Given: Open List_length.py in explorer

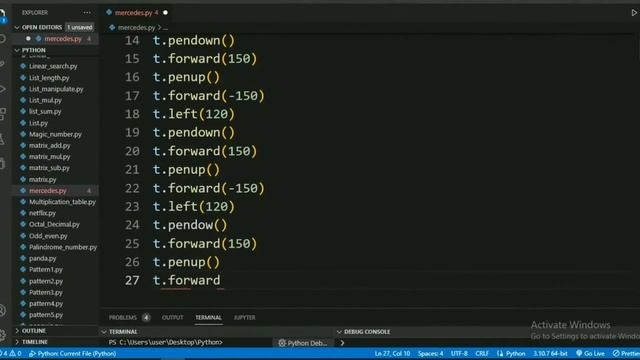Looking at the screenshot, I should click(x=49, y=78).
